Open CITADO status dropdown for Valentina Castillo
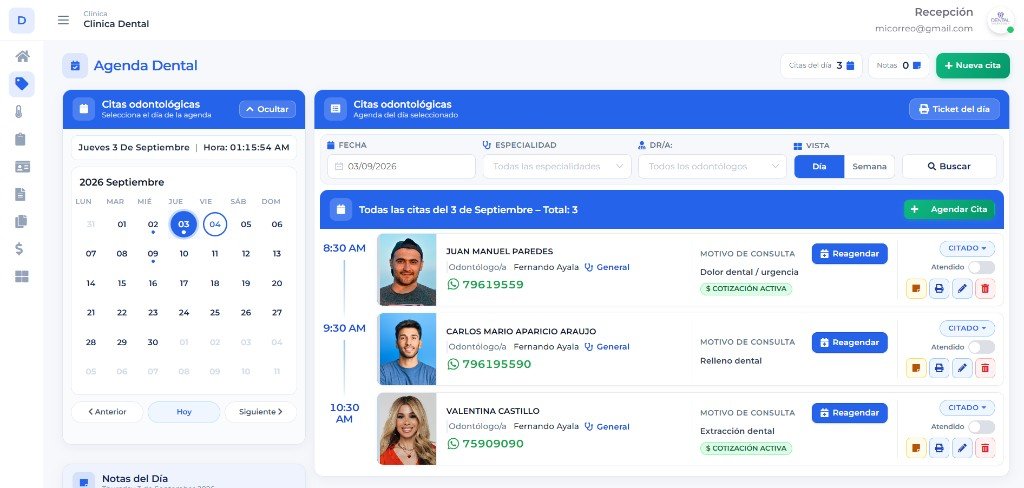Image resolution: width=1024 pixels, height=488 pixels. click(967, 408)
